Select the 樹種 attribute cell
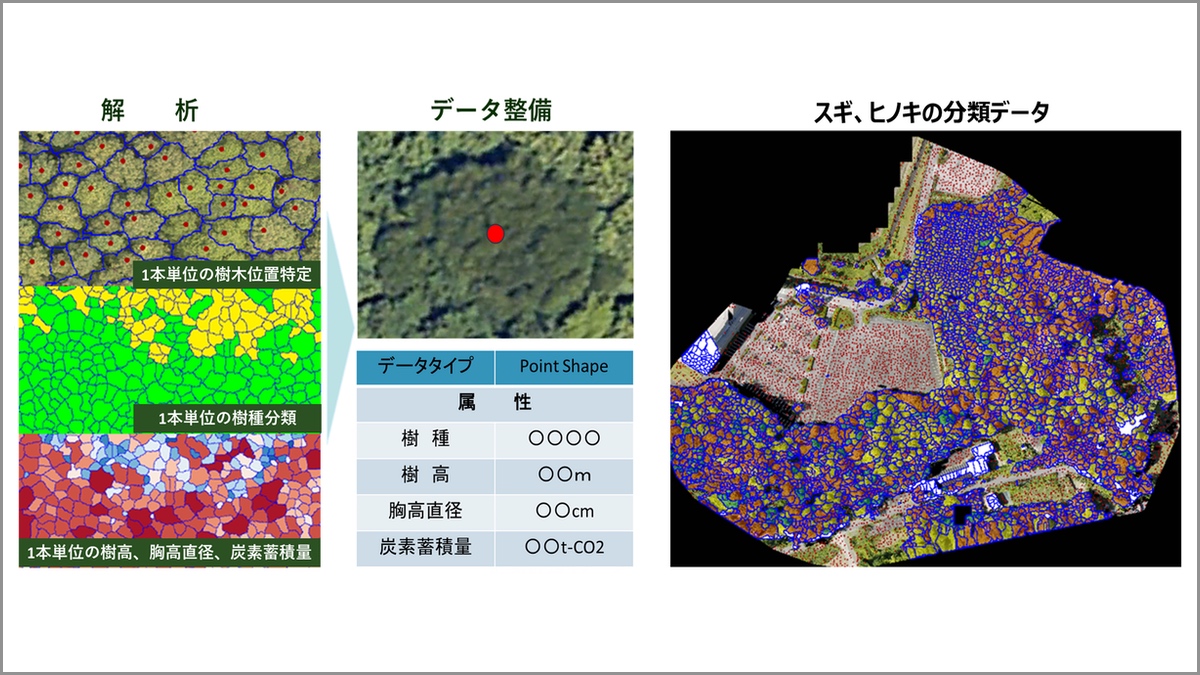1200x675 pixels. coord(425,439)
